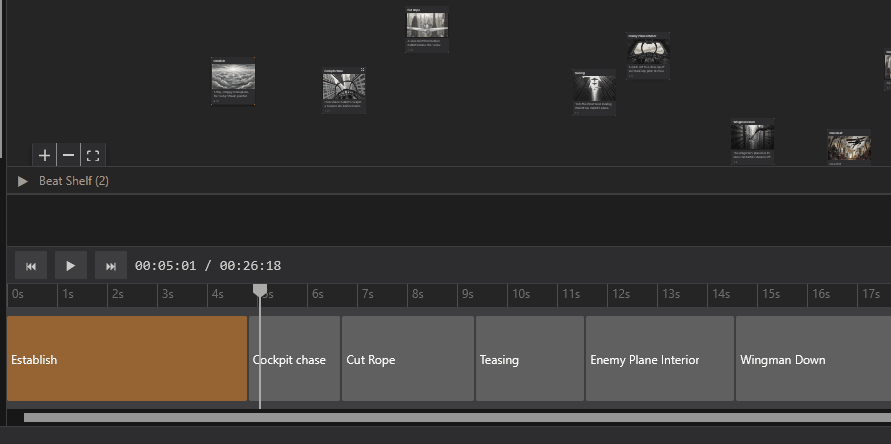Click the zoom out minus button
891x444 pixels.
click(68, 155)
